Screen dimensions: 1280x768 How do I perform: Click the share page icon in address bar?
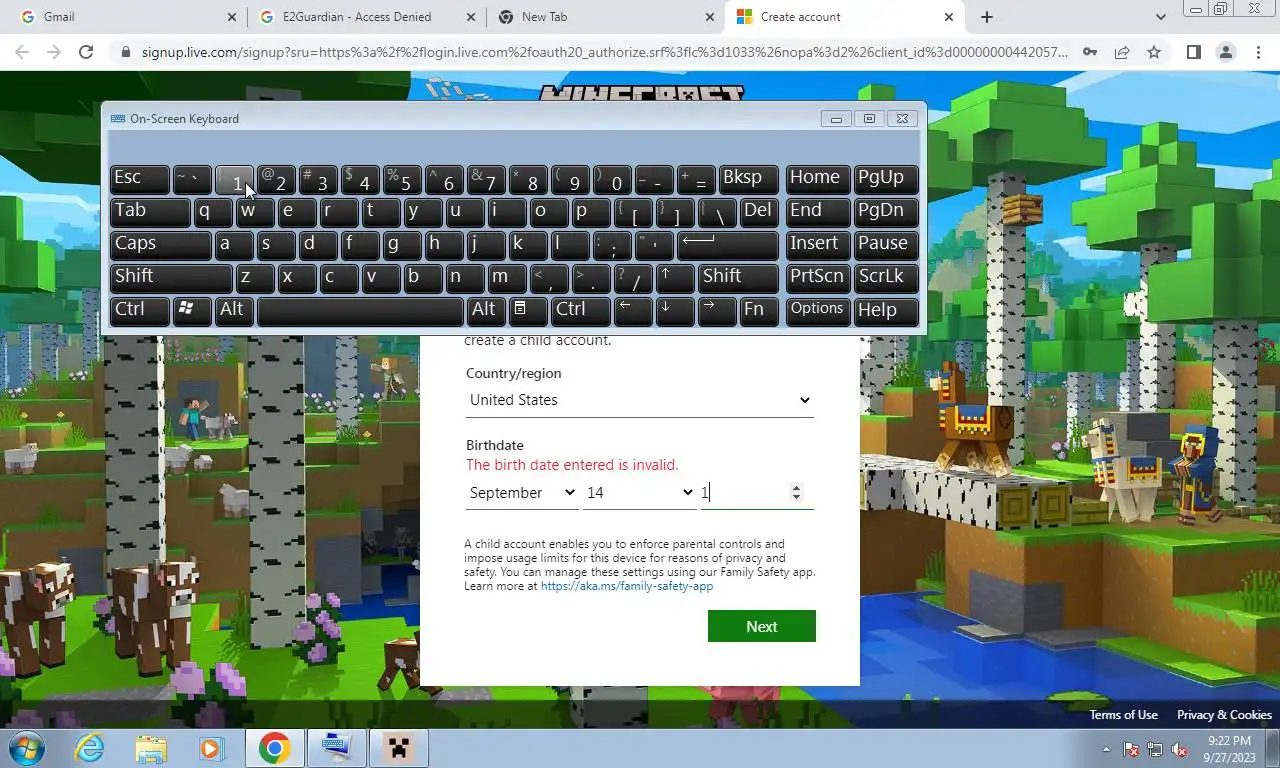pyautogui.click(x=1122, y=52)
